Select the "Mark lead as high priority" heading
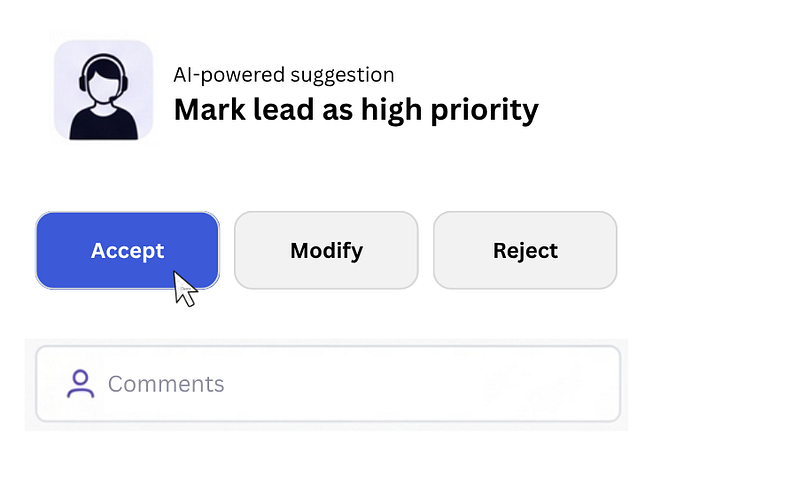The height and width of the screenshot is (499, 800). (356, 109)
